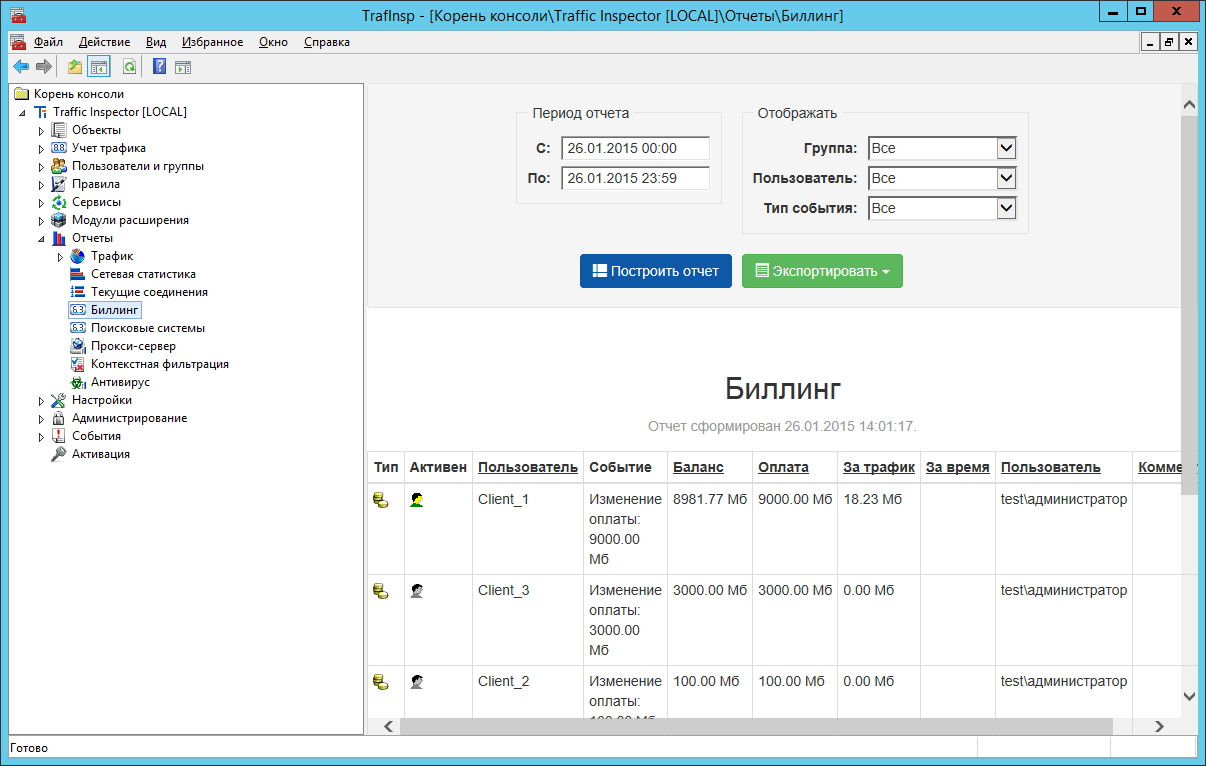The height and width of the screenshot is (766, 1206).
Task: Sort by the Оплата column header
Action: 783,467
